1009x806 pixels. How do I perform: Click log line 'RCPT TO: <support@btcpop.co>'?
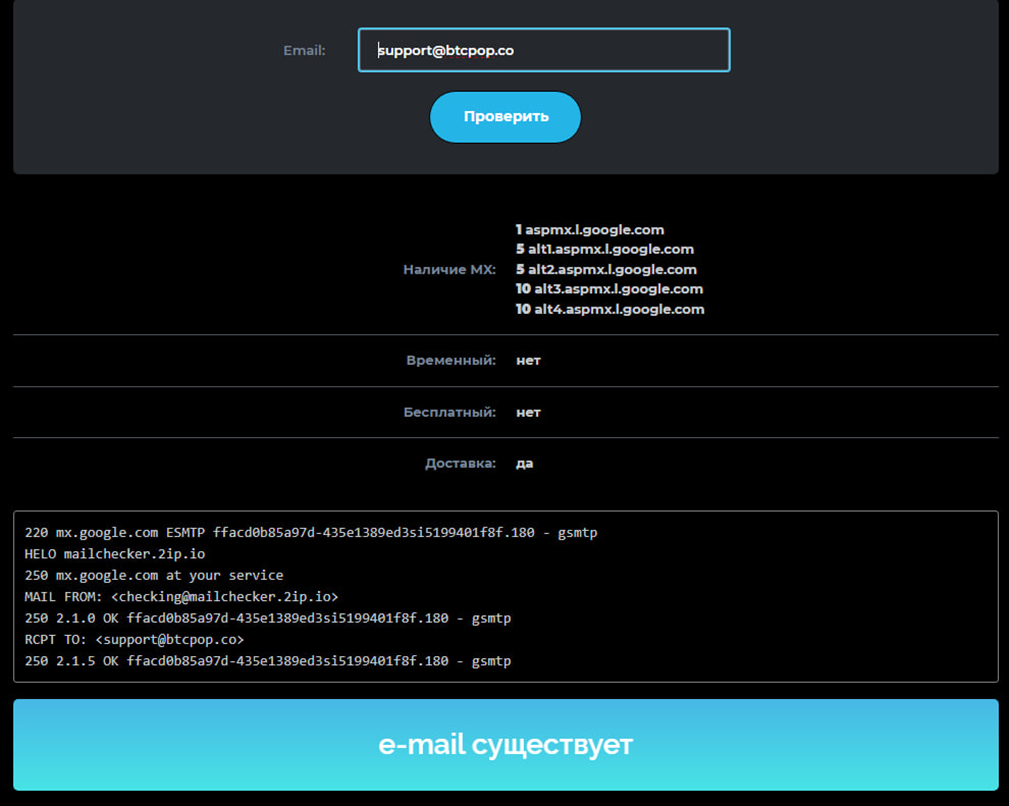coord(134,639)
